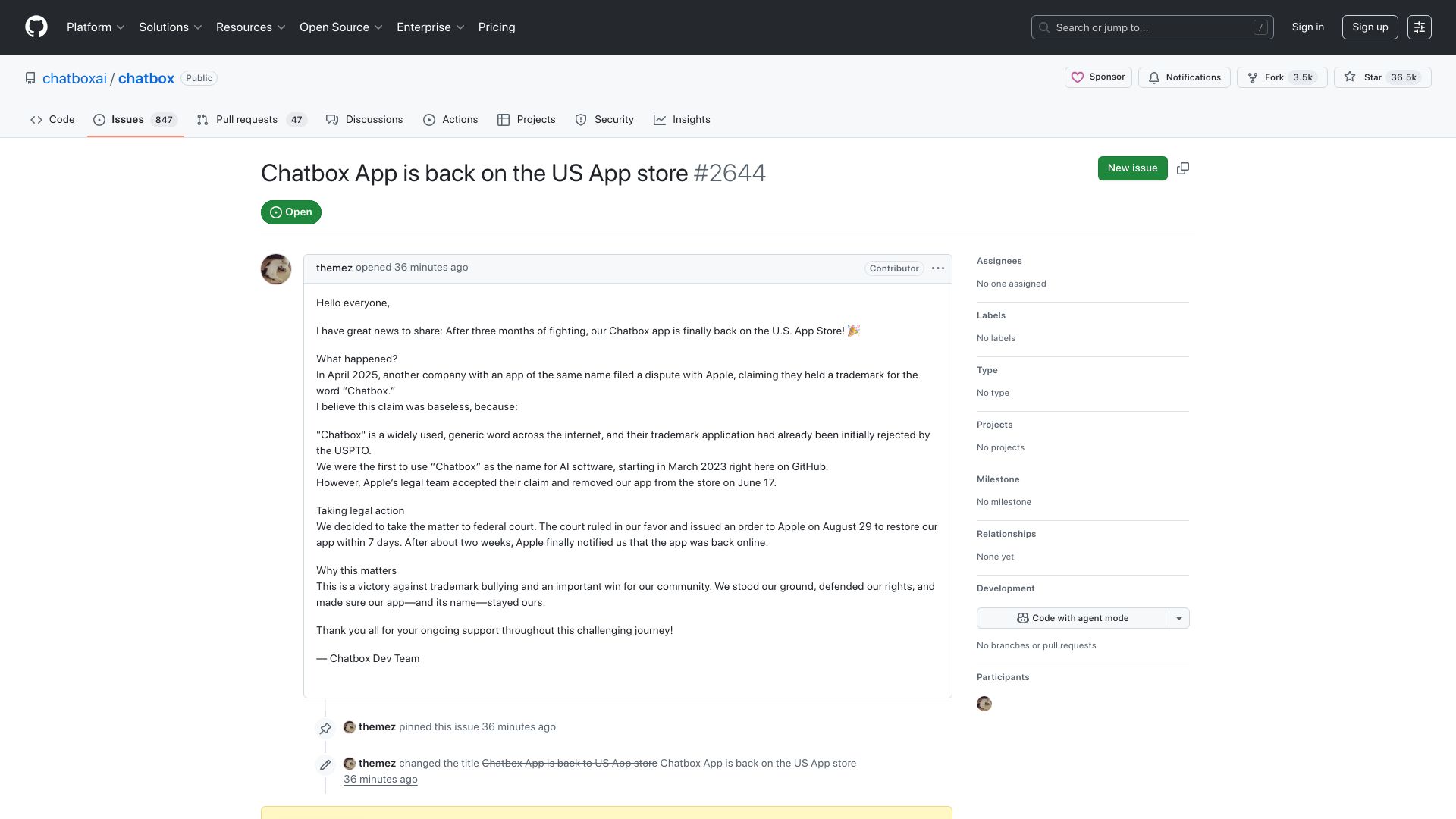Open Notifications with the bell button
1456x819 pixels.
(1184, 77)
